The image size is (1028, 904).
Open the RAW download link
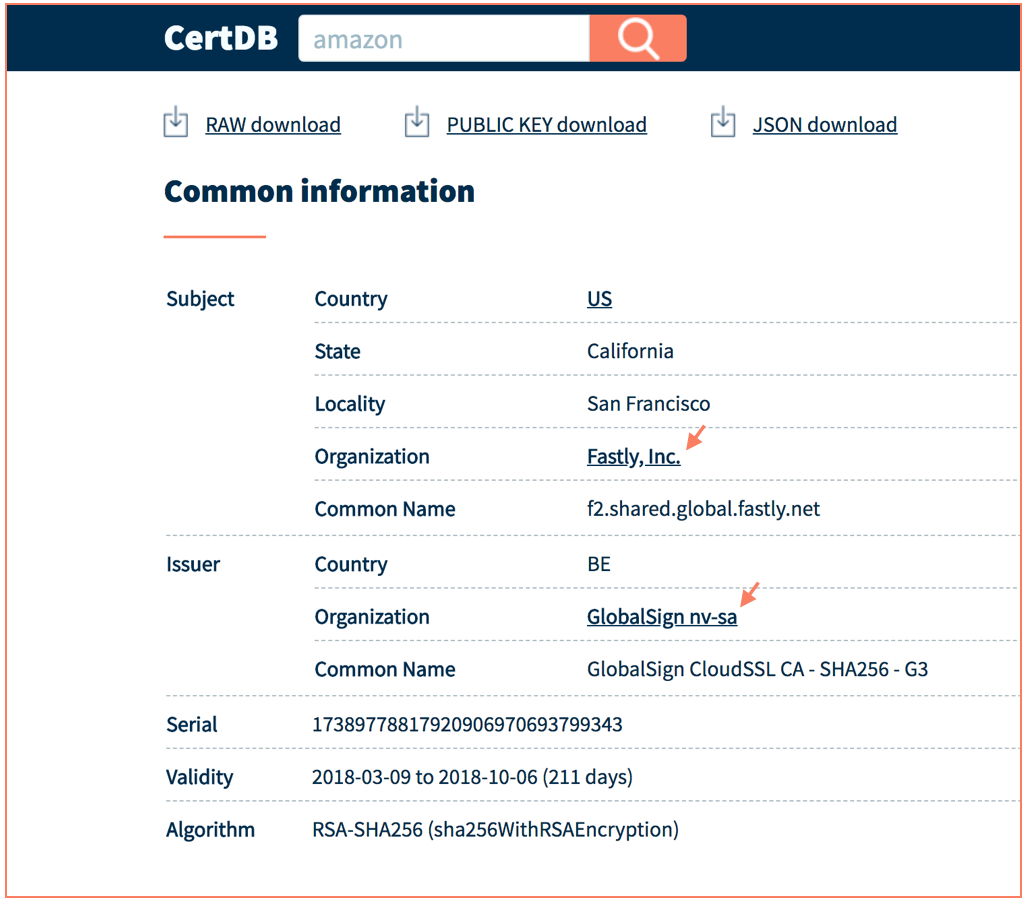[x=273, y=125]
